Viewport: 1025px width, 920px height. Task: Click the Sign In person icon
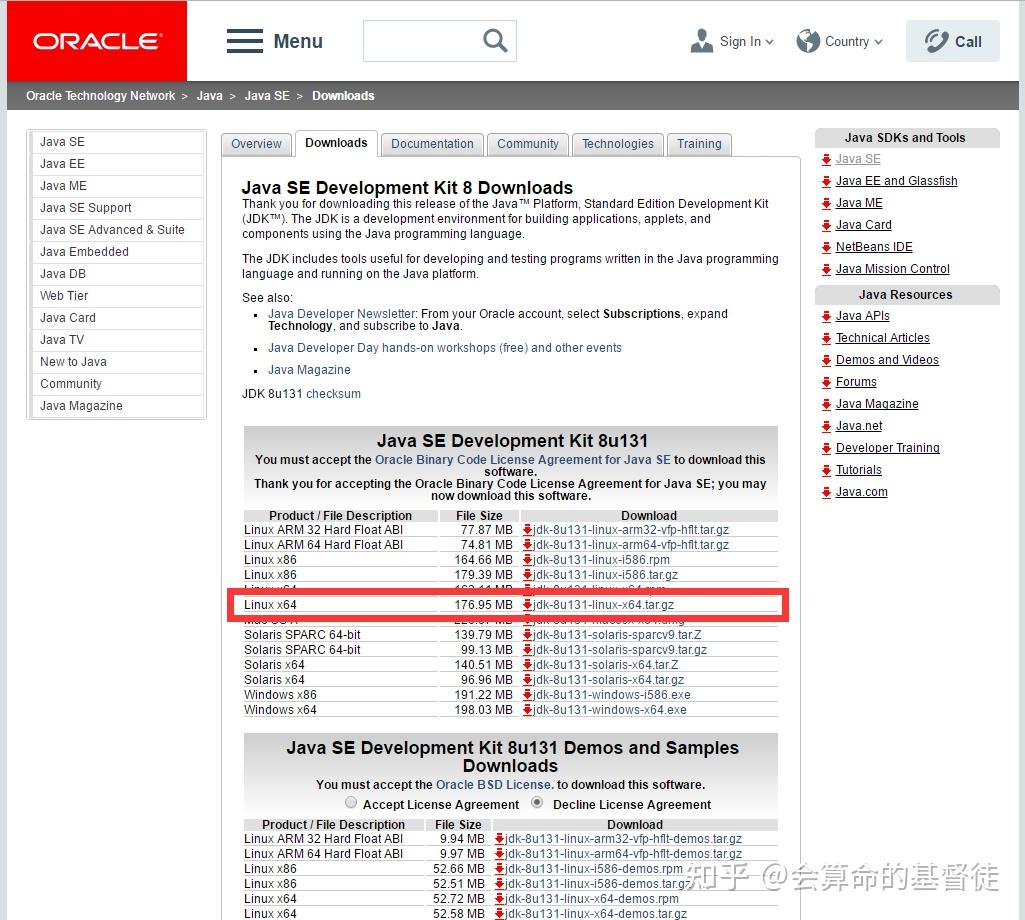[701, 41]
